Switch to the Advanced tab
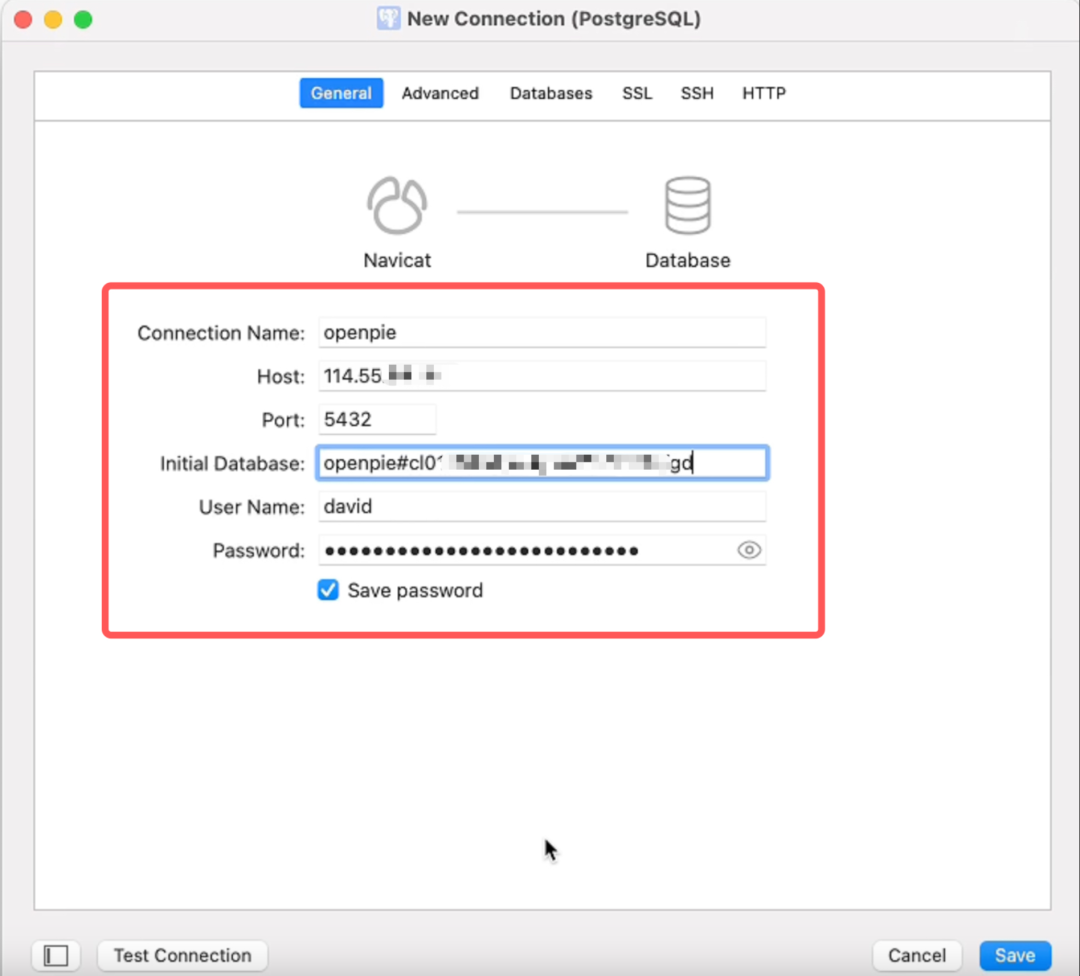This screenshot has width=1080, height=976. (x=440, y=93)
